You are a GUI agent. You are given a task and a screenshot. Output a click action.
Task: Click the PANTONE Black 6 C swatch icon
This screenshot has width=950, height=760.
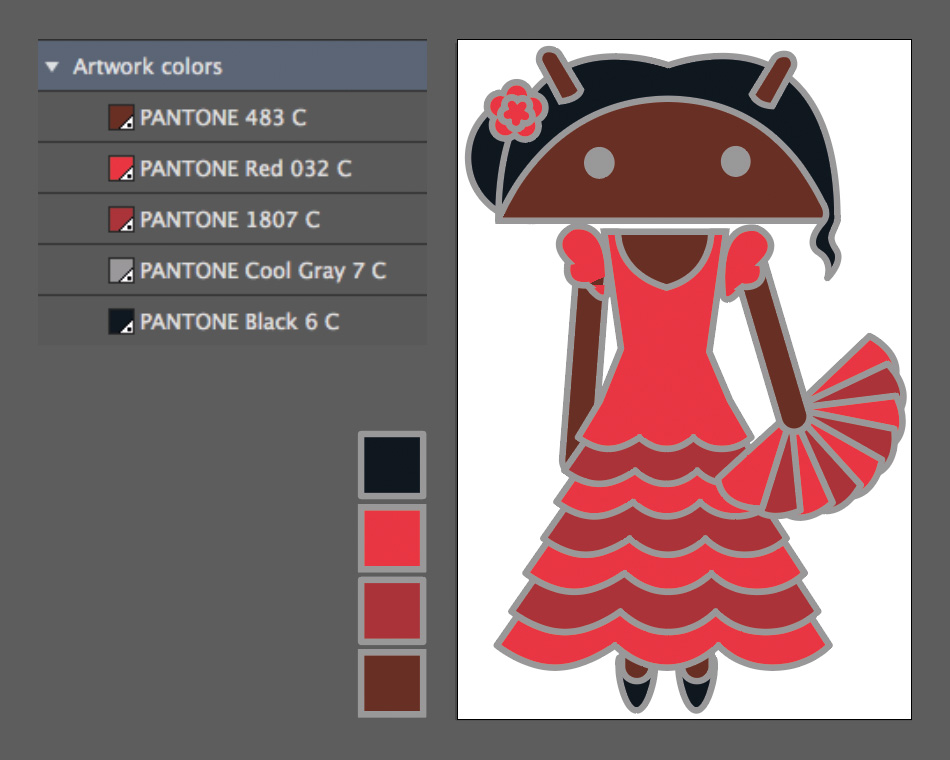coord(121,322)
